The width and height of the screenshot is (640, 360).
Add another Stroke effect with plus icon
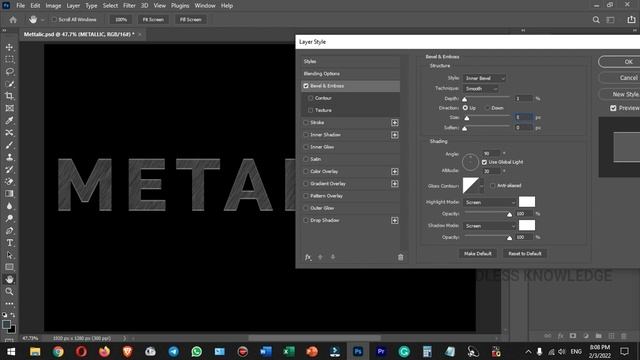point(394,122)
